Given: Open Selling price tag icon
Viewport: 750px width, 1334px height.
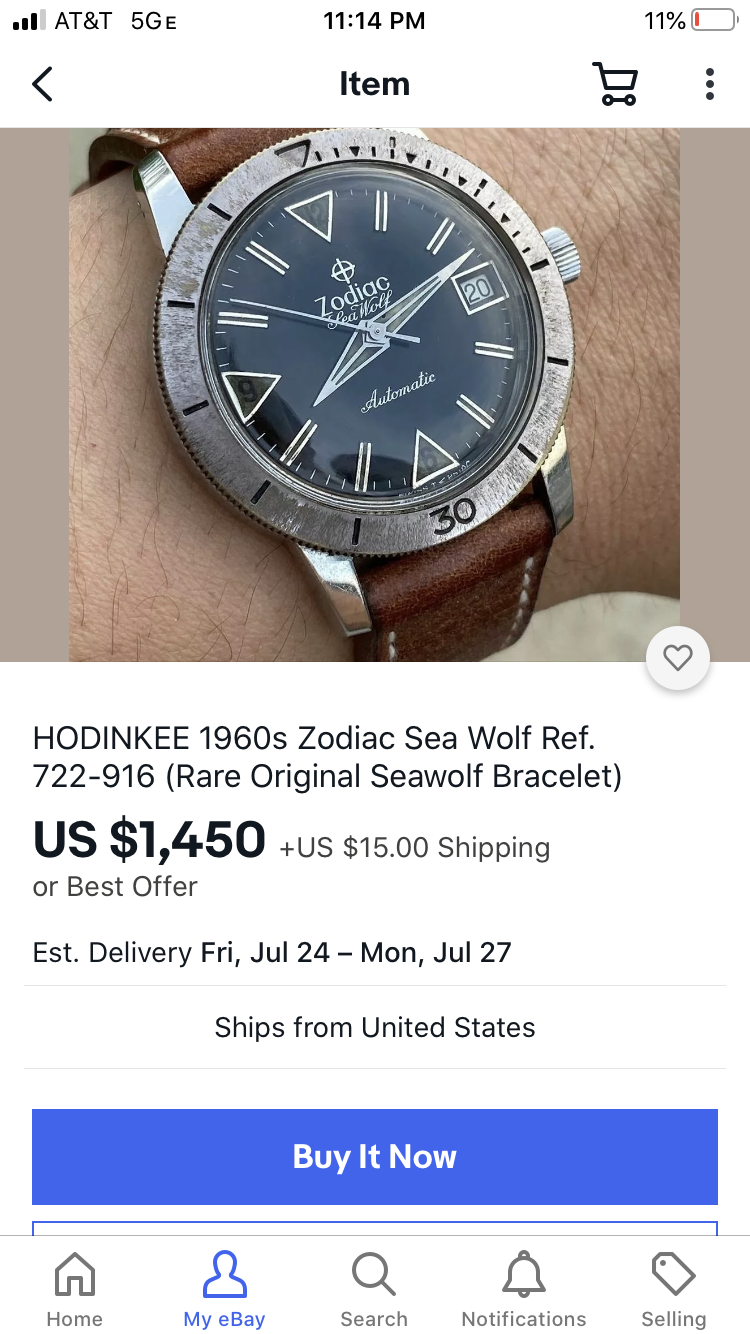Looking at the screenshot, I should click(x=673, y=1275).
